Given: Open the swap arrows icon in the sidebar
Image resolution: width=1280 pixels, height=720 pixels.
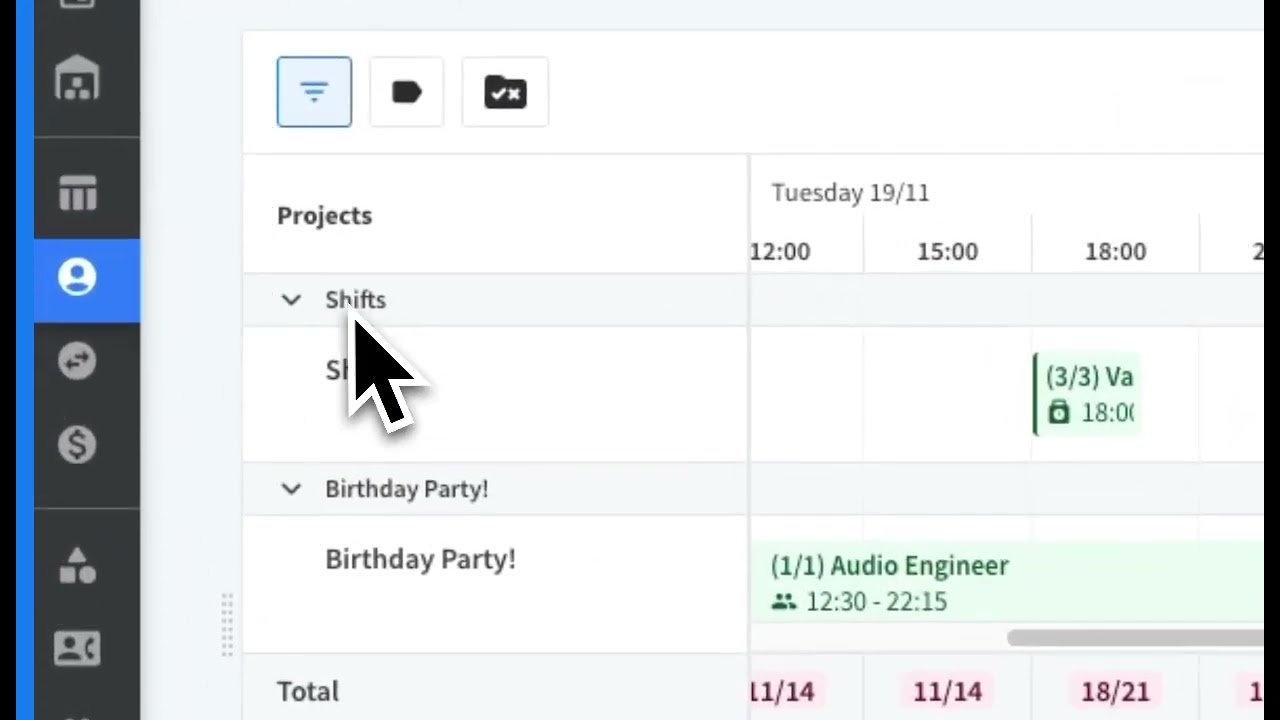Looking at the screenshot, I should pyautogui.click(x=77, y=361).
